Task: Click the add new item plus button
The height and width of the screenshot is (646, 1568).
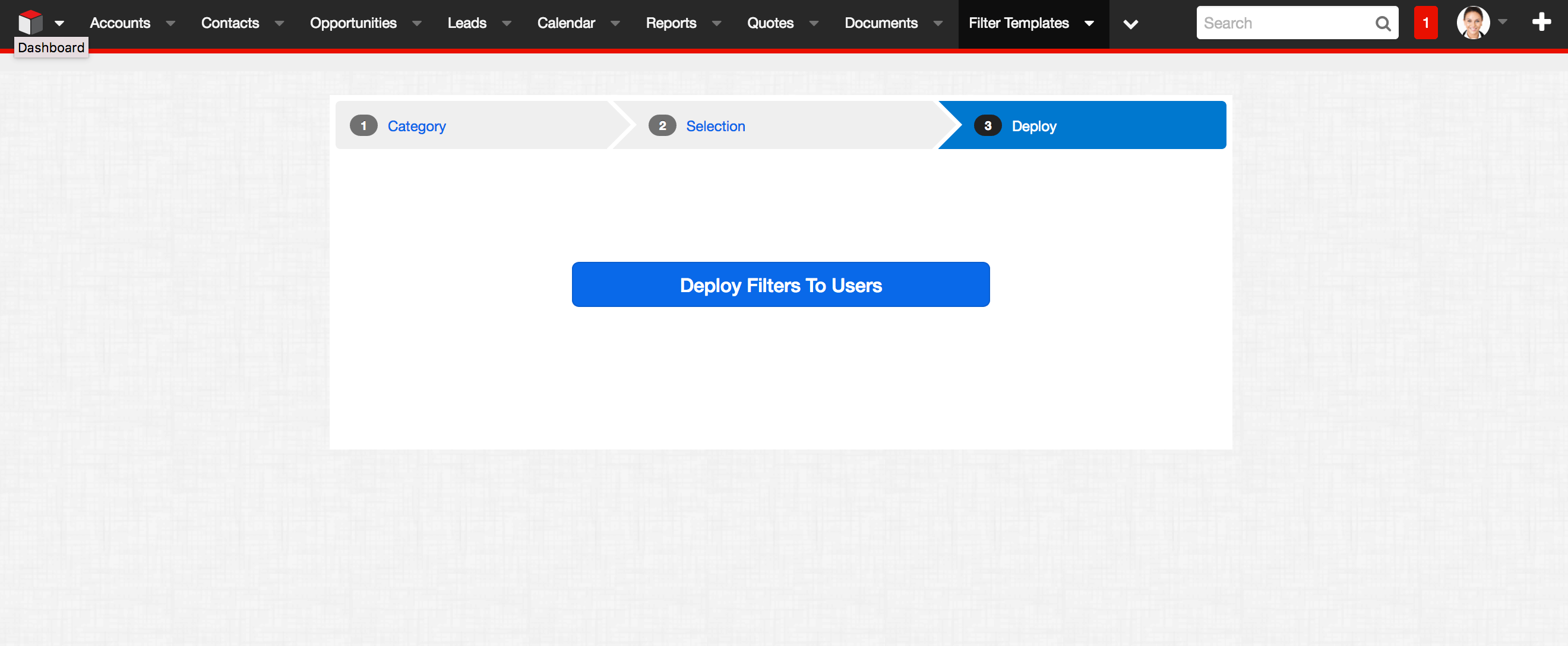Action: [1543, 21]
